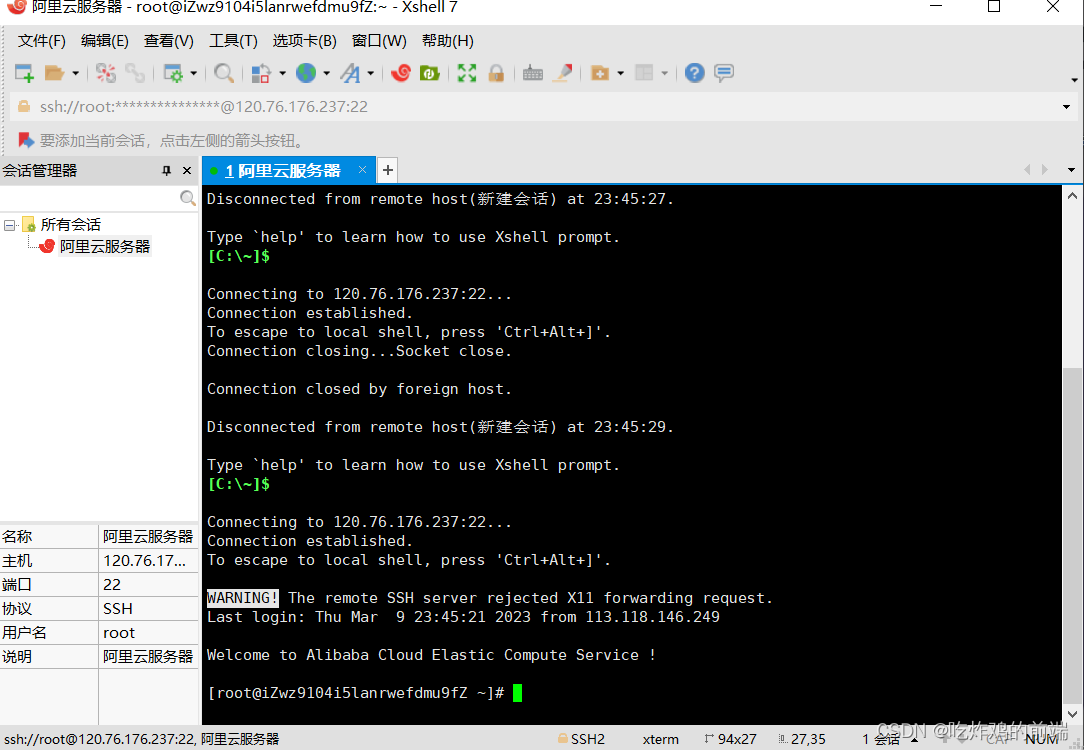Click the 主机 value 120.76.17...
The width and height of the screenshot is (1084, 750).
[x=144, y=561]
